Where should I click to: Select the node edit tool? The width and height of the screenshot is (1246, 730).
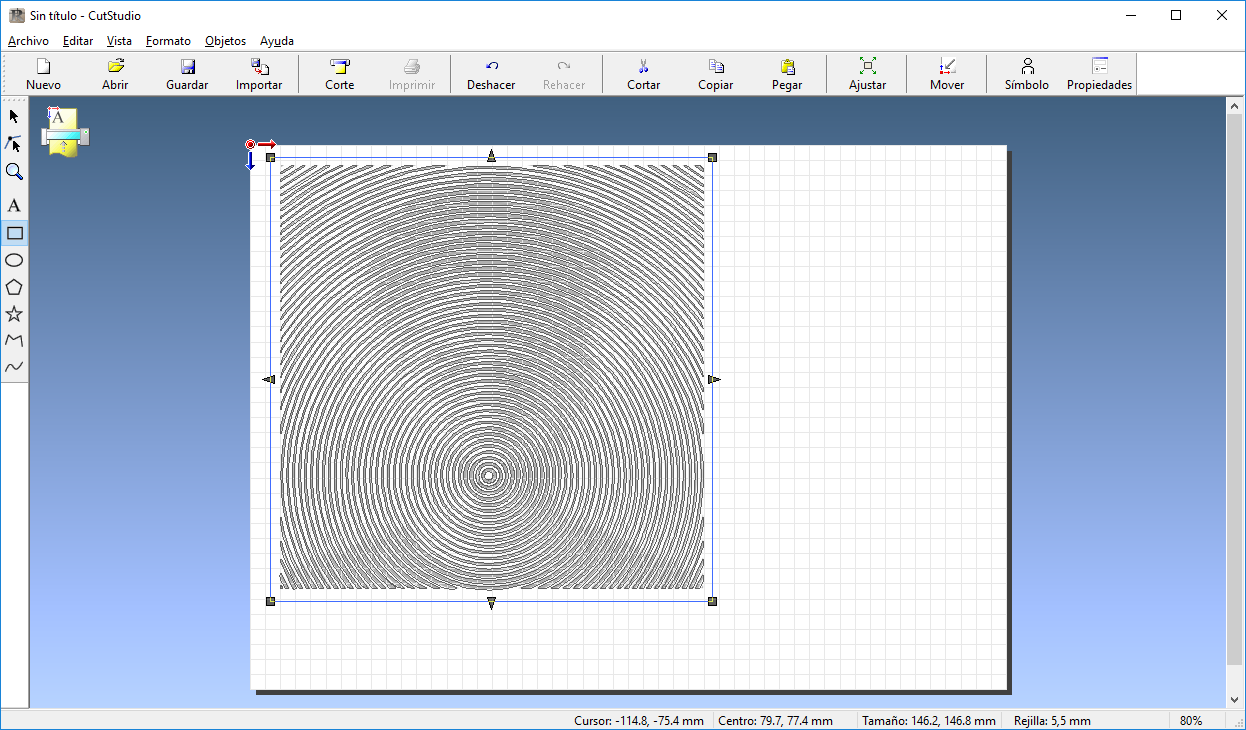[x=14, y=144]
